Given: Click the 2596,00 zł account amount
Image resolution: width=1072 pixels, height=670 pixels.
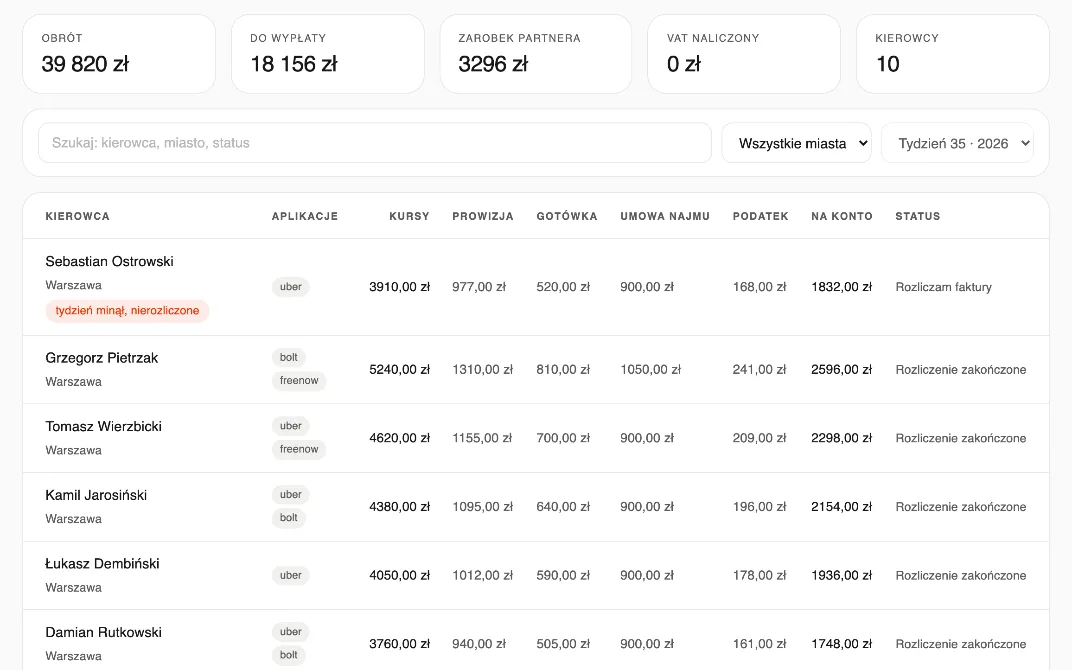Looking at the screenshot, I should [x=842, y=370].
